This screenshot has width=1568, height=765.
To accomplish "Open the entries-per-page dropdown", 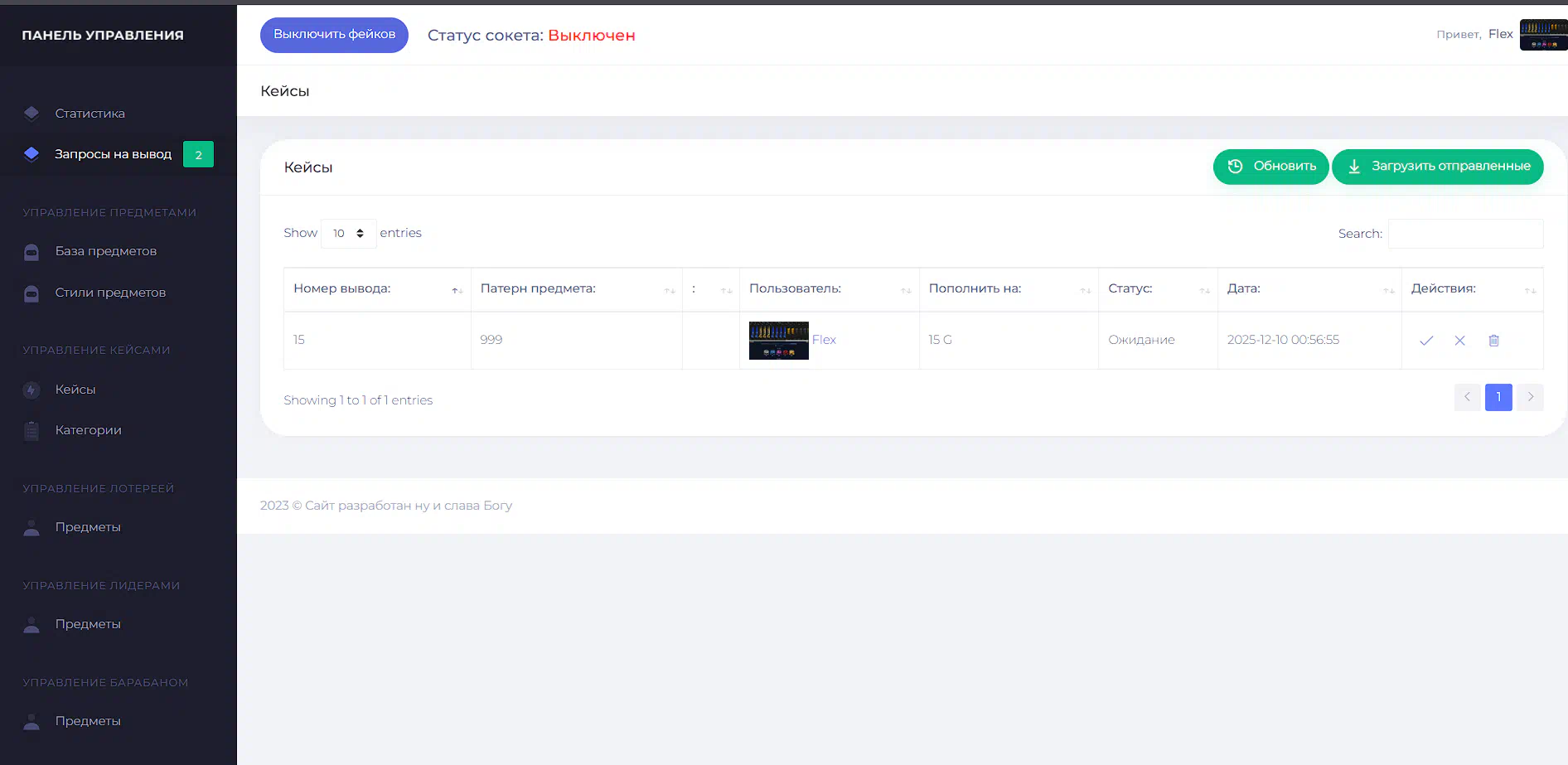I will (348, 234).
